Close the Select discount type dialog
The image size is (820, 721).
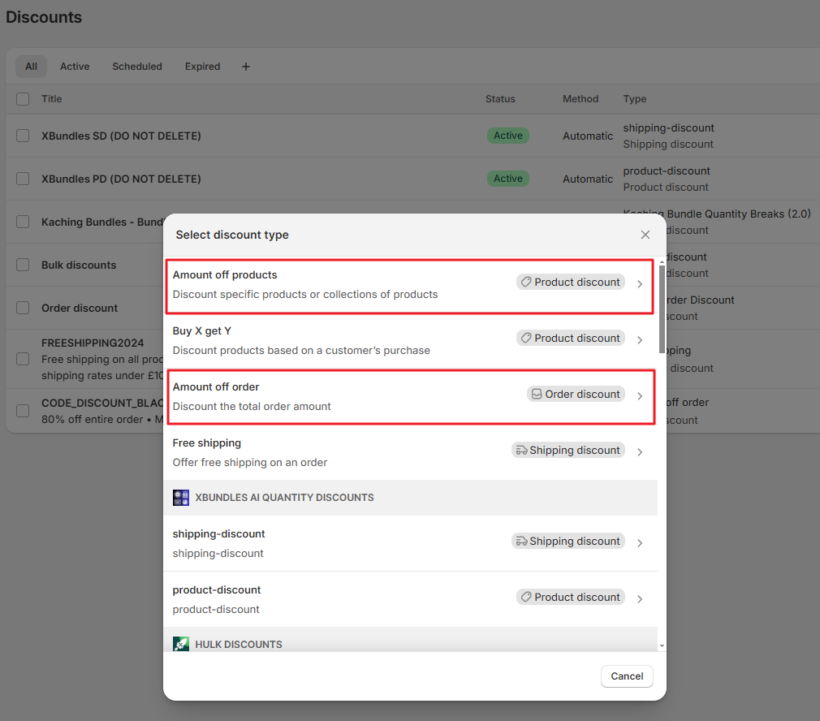645,235
